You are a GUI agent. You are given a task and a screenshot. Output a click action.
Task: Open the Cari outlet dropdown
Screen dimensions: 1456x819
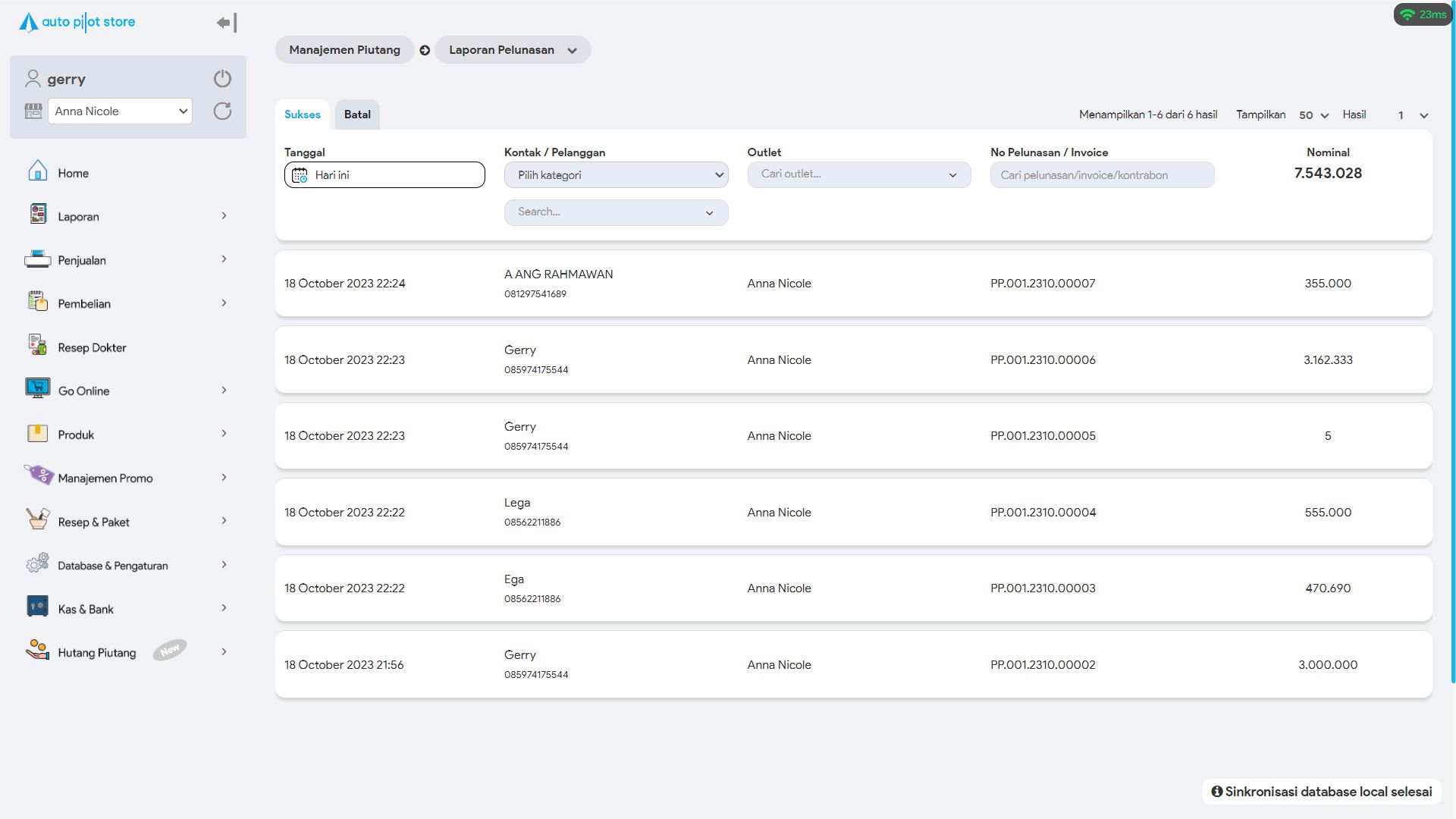tap(858, 174)
